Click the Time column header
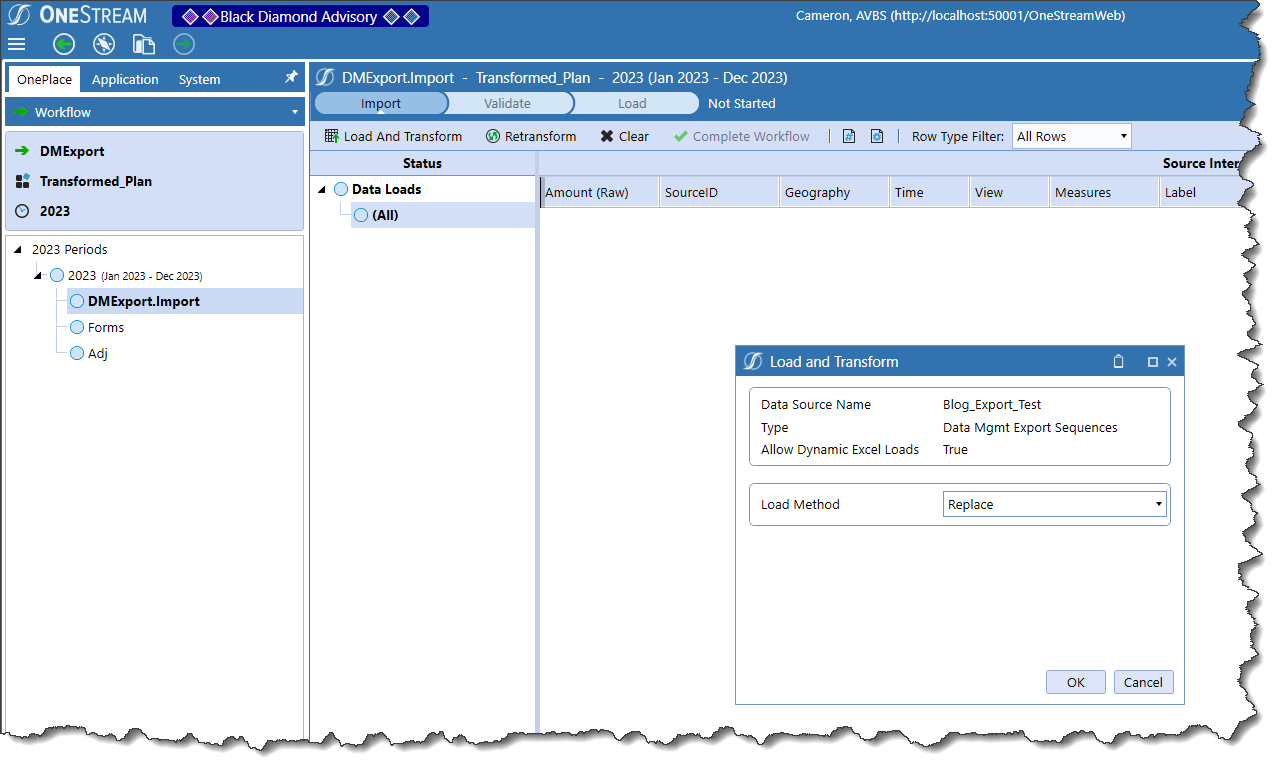This screenshot has height=770, width=1285. [x=930, y=193]
